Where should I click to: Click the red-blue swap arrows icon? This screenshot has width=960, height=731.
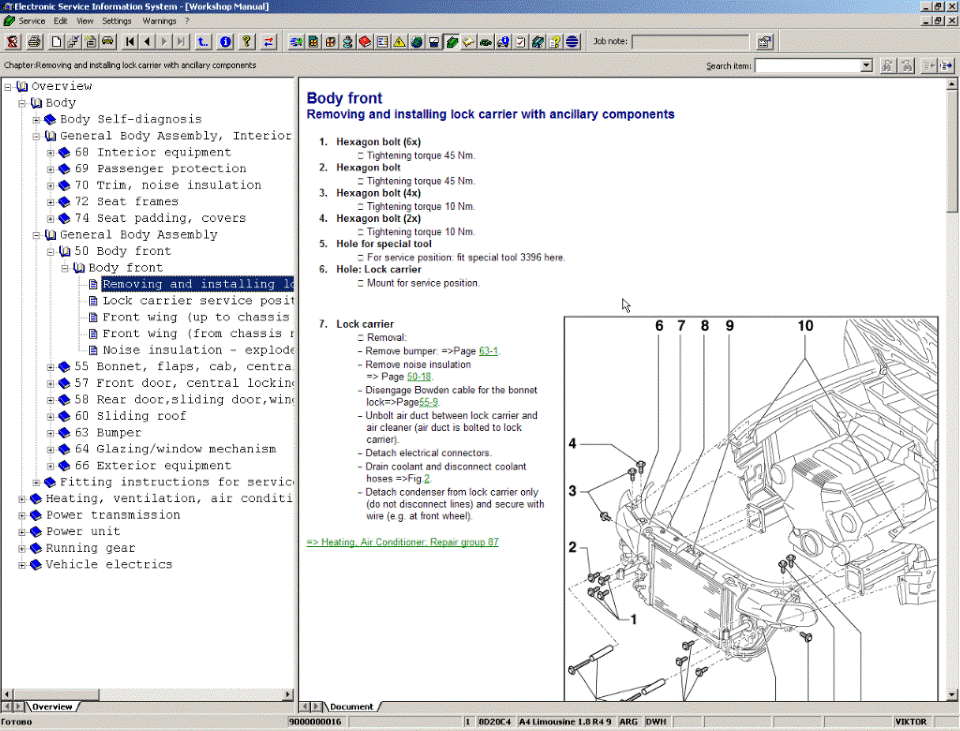(x=268, y=42)
